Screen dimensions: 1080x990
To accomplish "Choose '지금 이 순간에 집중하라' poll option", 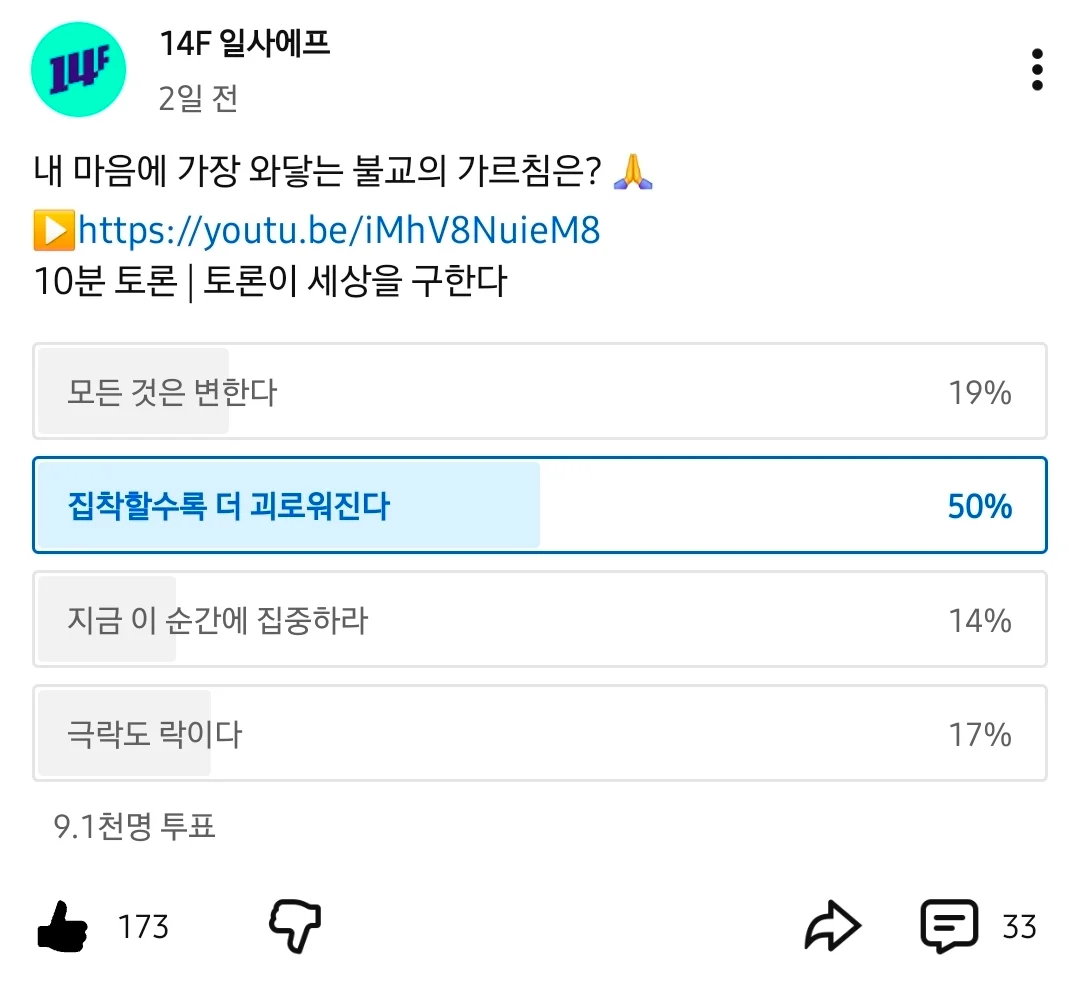I will coord(540,620).
